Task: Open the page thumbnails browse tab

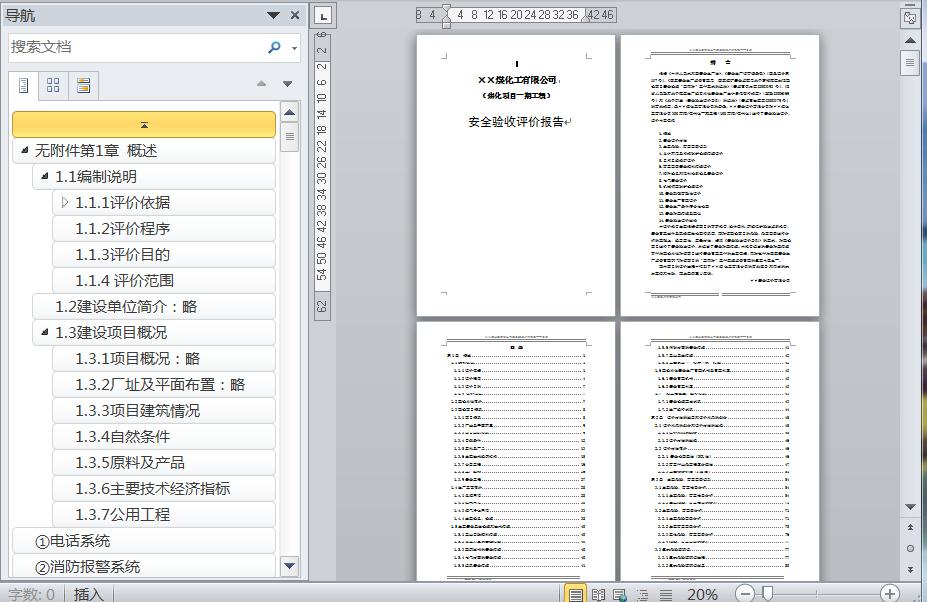Action: [x=53, y=86]
